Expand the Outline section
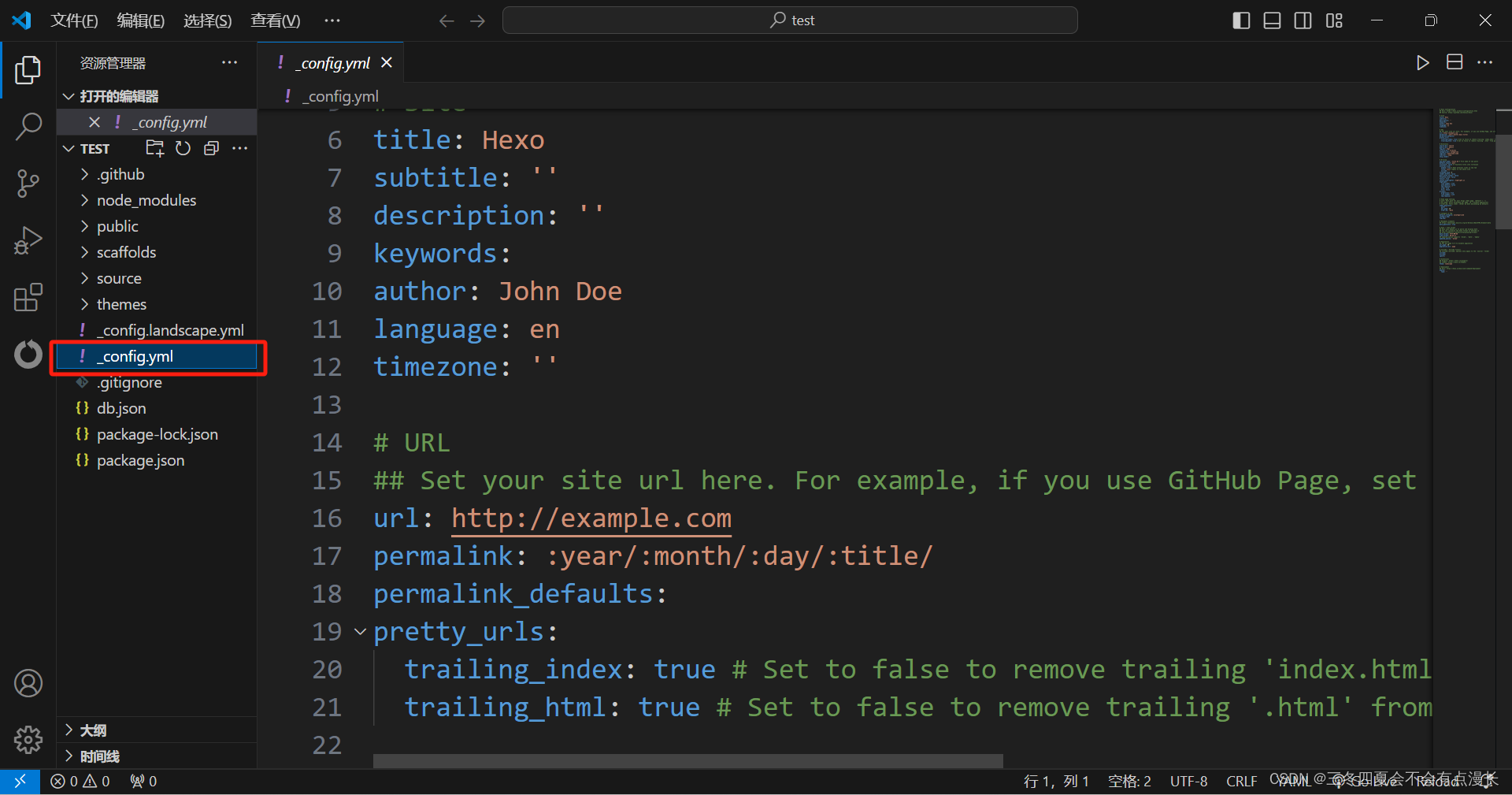1512x795 pixels. click(x=157, y=730)
